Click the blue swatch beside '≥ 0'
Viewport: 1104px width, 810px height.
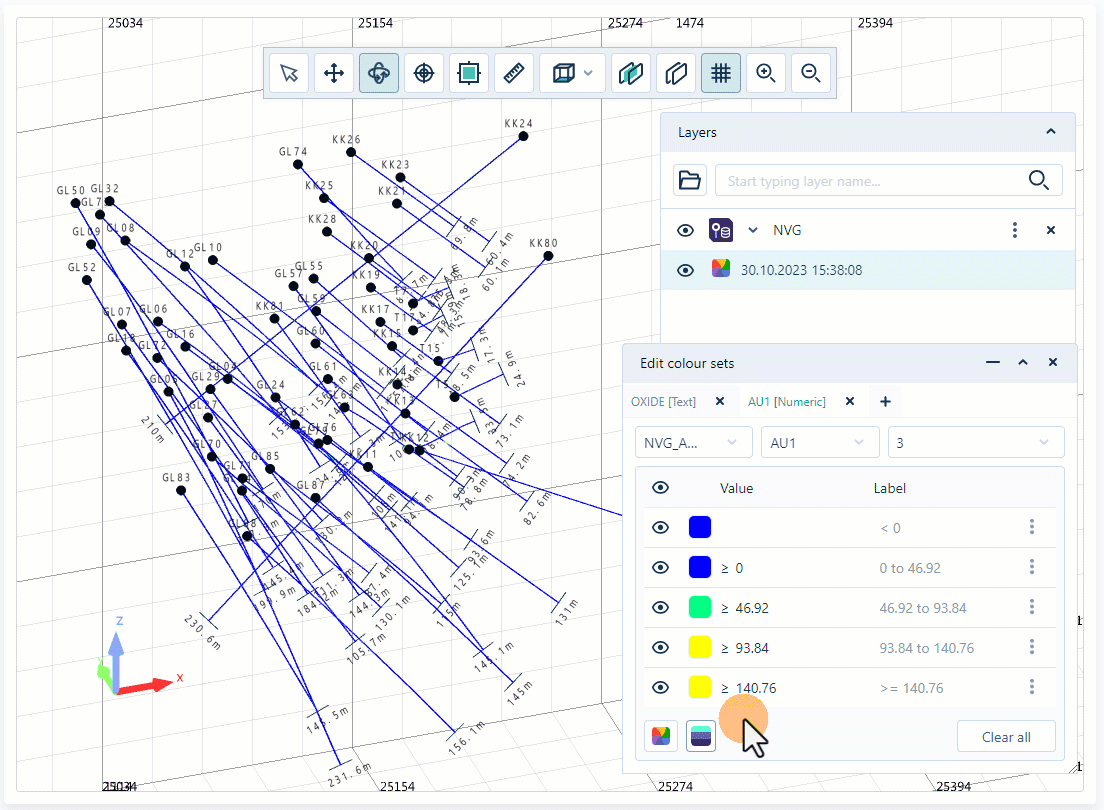pos(700,567)
